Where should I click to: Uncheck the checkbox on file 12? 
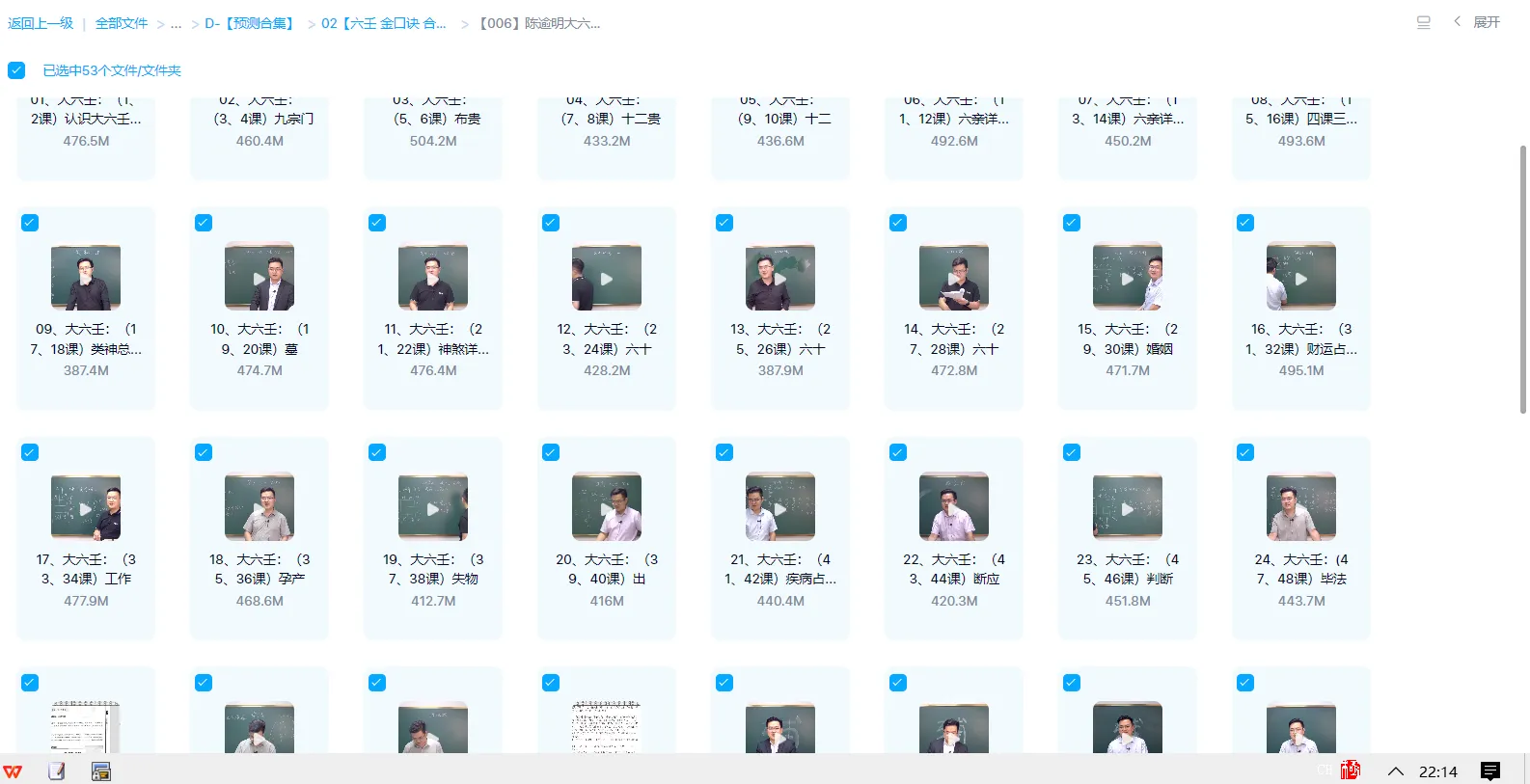tap(551, 223)
